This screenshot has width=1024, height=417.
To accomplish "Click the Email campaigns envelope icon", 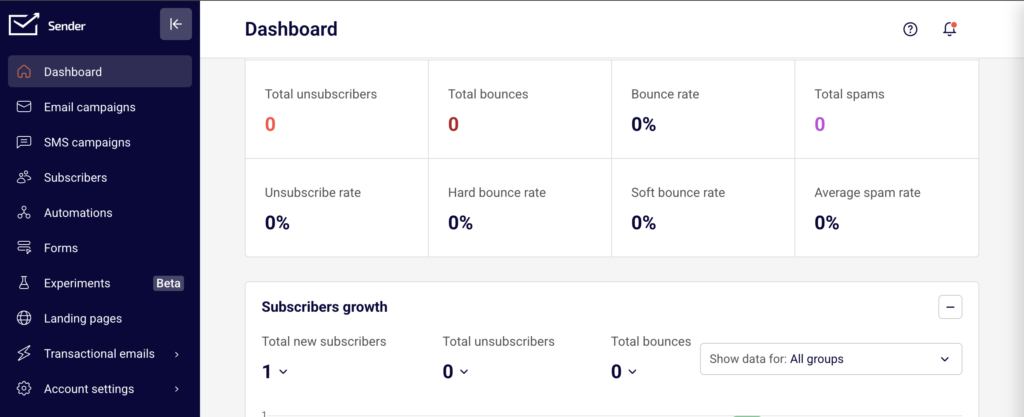I will point(24,106).
